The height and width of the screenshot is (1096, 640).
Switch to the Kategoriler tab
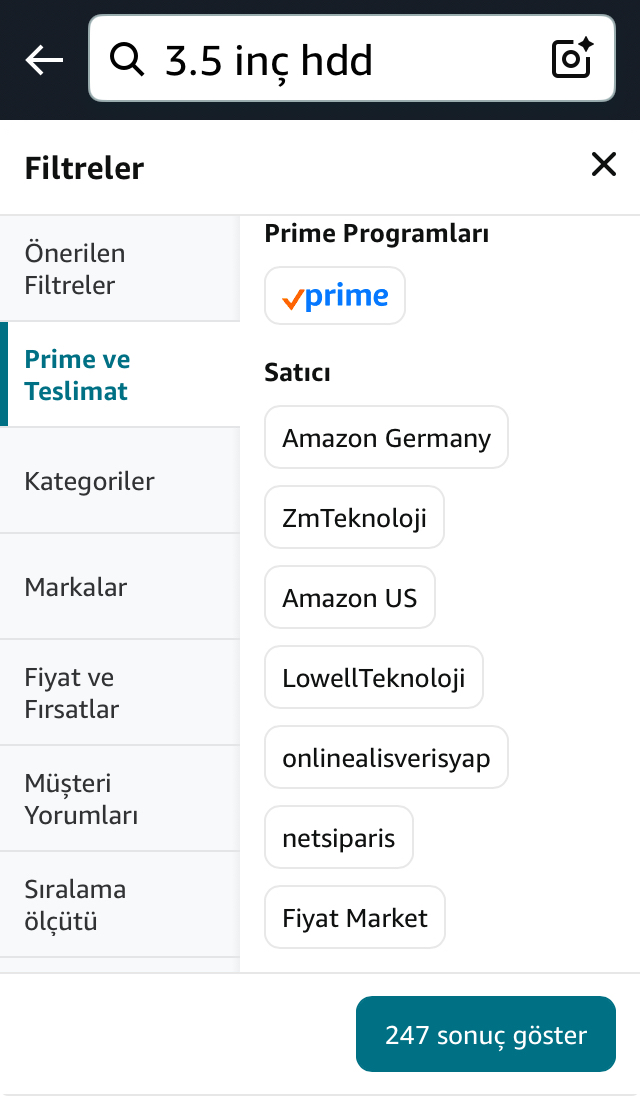coord(120,481)
